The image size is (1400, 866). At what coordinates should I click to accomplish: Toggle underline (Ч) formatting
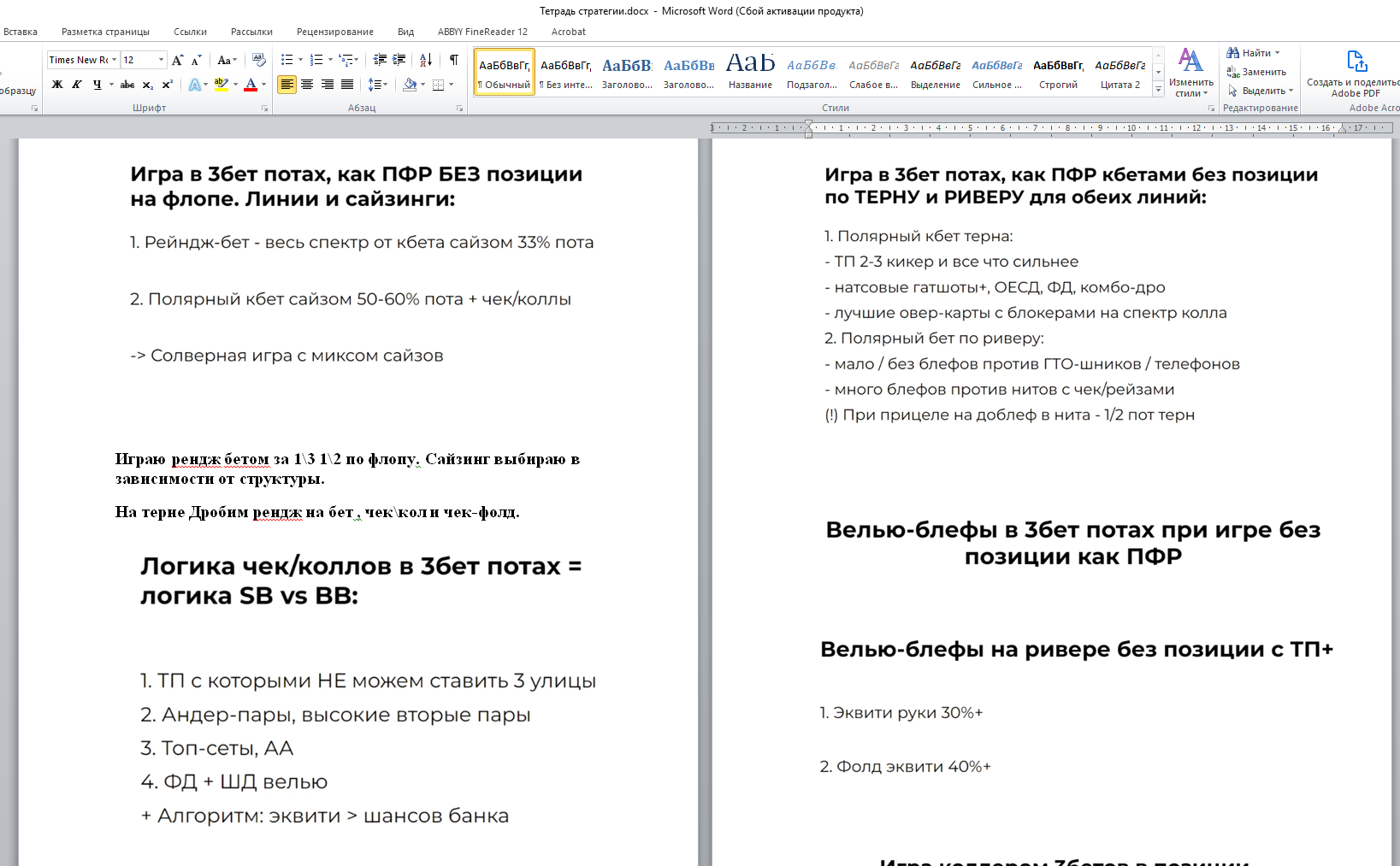coord(97,85)
